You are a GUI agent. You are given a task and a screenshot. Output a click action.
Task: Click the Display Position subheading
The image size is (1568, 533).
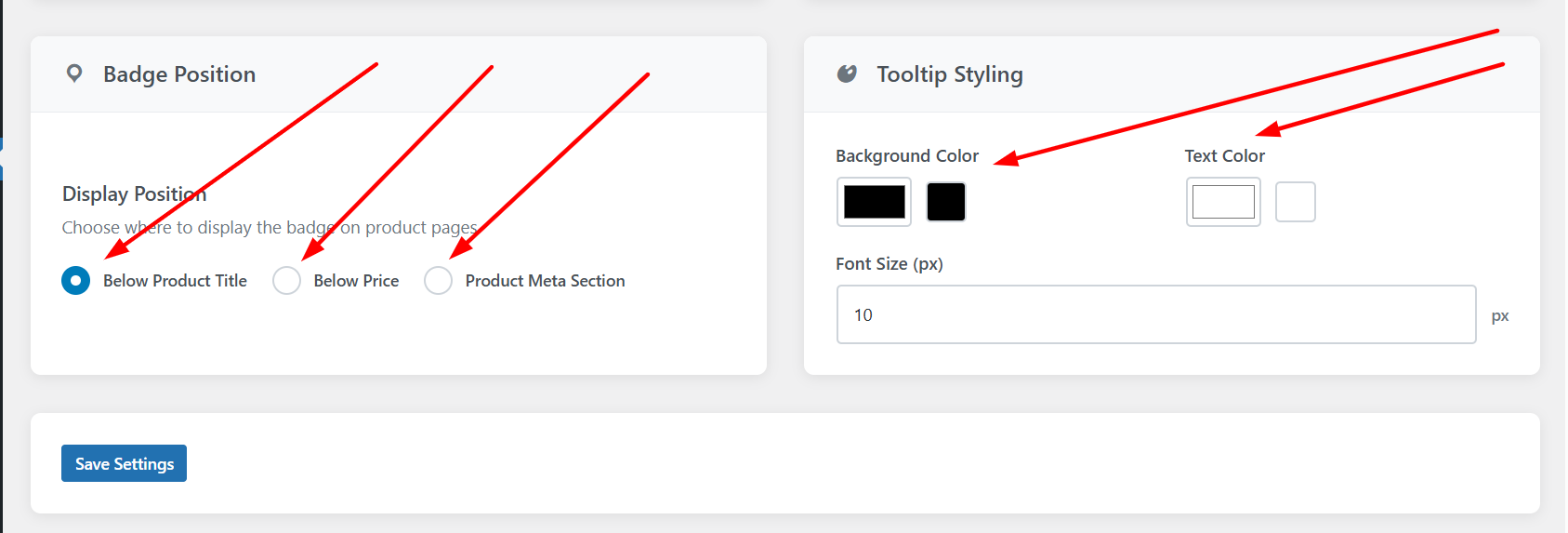(134, 194)
